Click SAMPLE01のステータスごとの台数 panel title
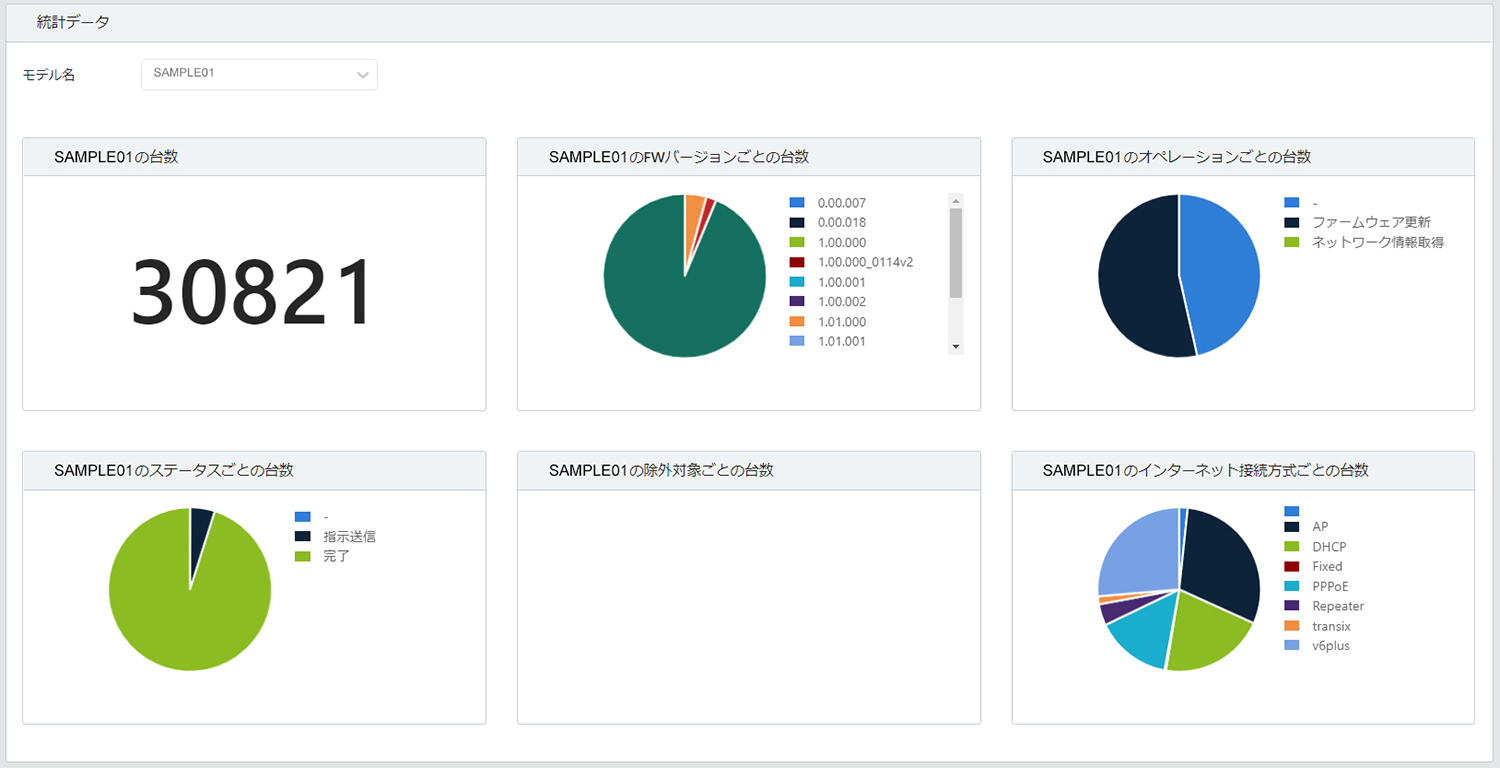This screenshot has height=768, width=1500. click(x=173, y=470)
